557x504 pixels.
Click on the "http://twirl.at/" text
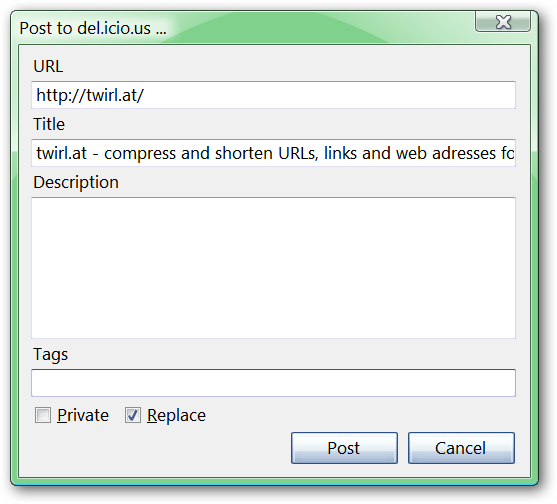pos(90,95)
